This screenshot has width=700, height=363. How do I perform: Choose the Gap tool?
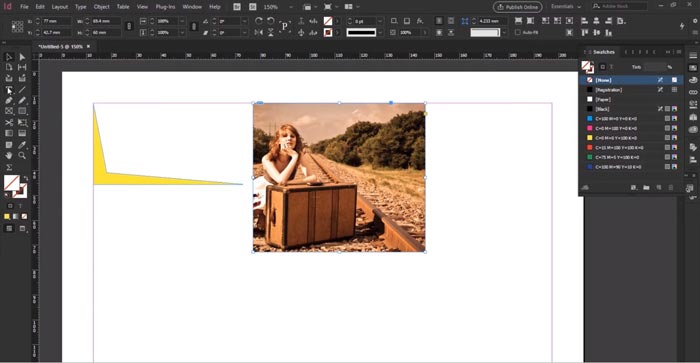(22, 67)
